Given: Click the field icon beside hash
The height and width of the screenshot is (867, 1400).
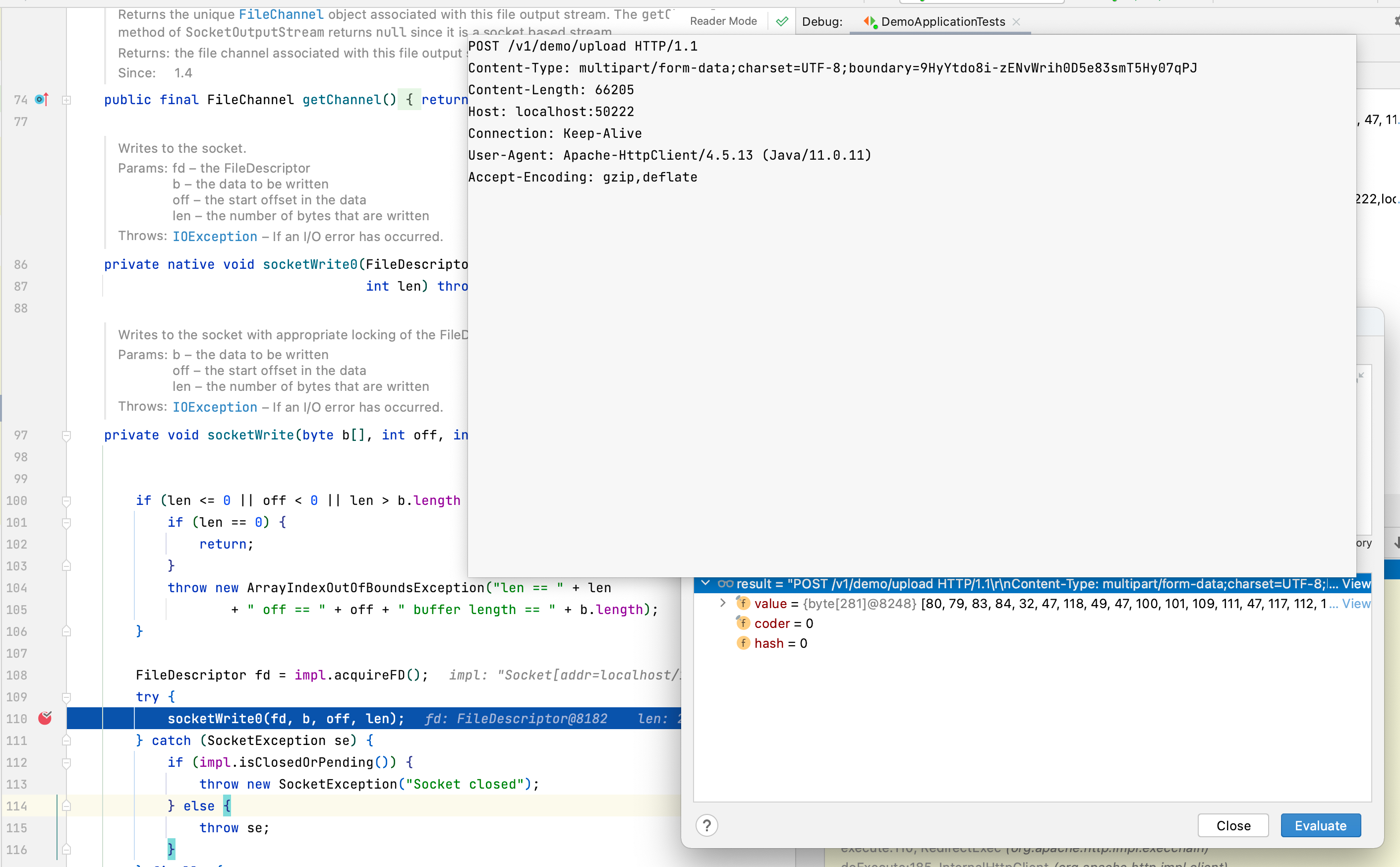Looking at the screenshot, I should pos(743,643).
